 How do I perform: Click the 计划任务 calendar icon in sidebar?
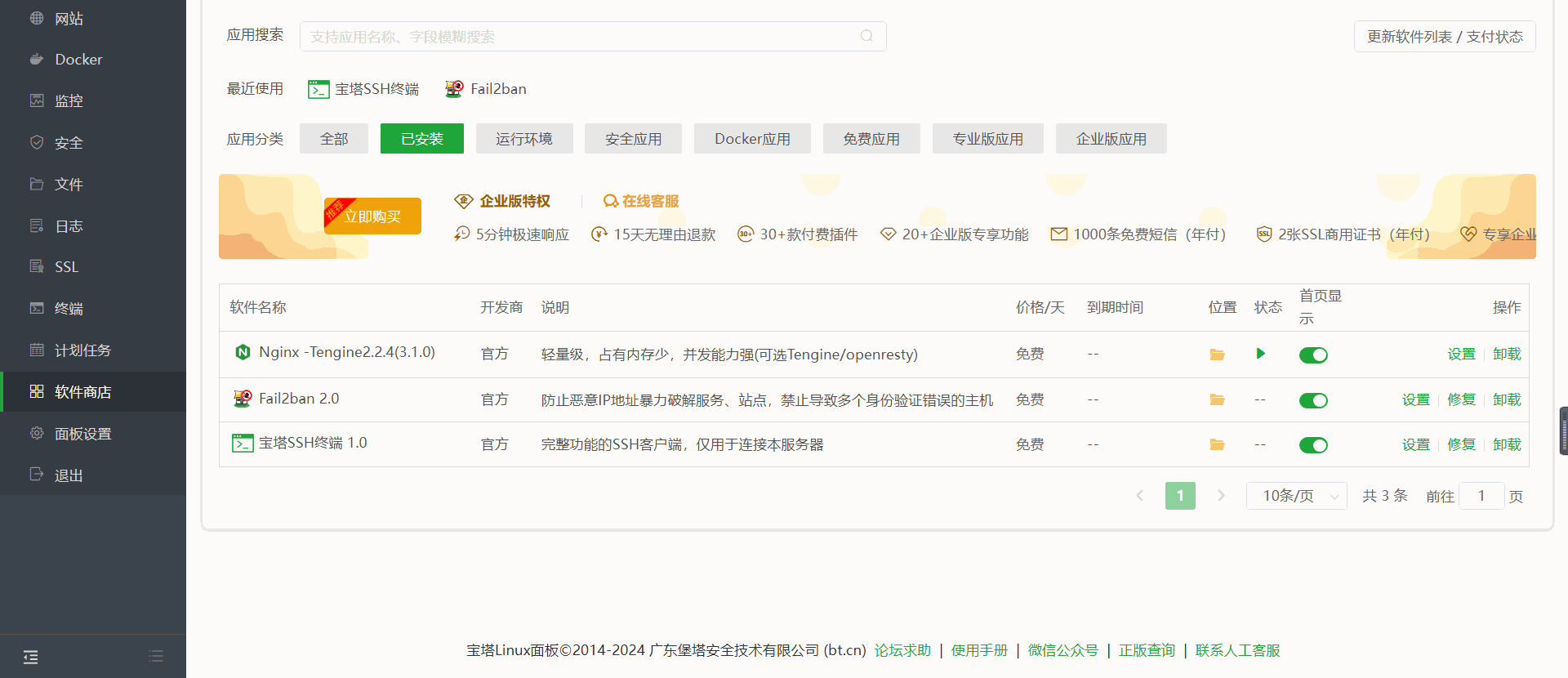click(x=37, y=350)
